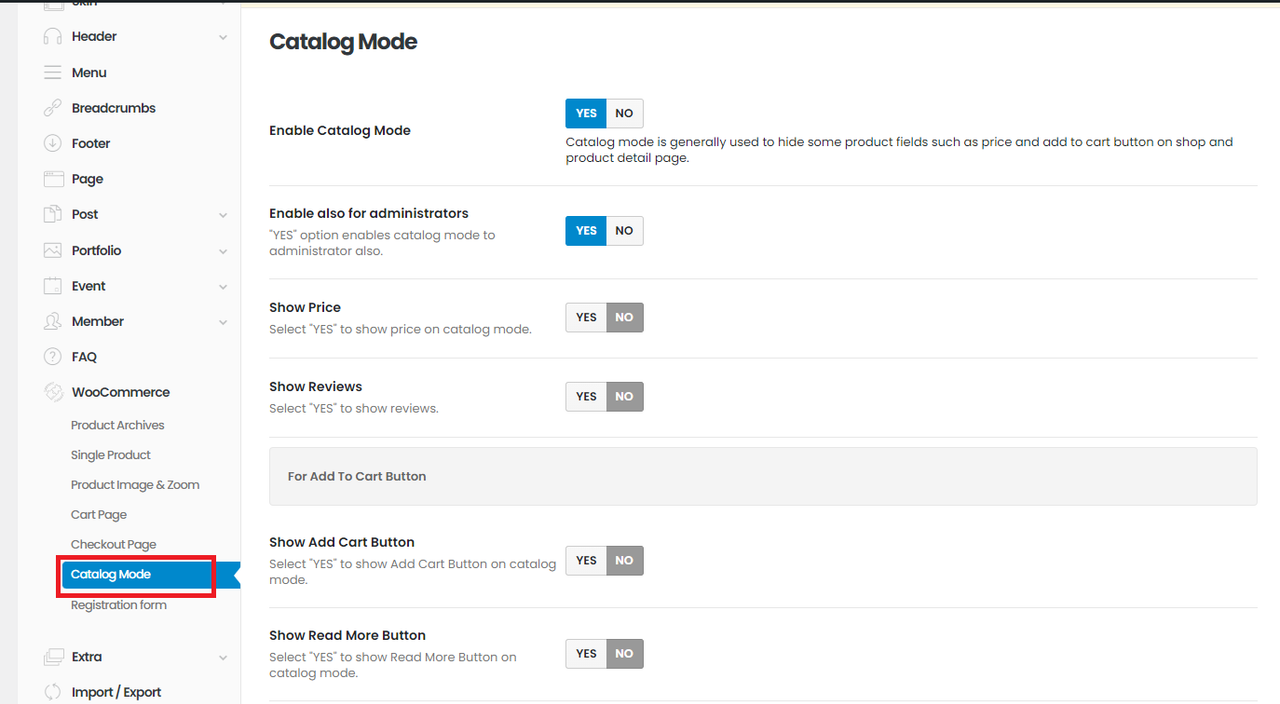Screen dimensions: 1280x704
Task: Click the documents icon beside Post
Action: click(x=53, y=214)
